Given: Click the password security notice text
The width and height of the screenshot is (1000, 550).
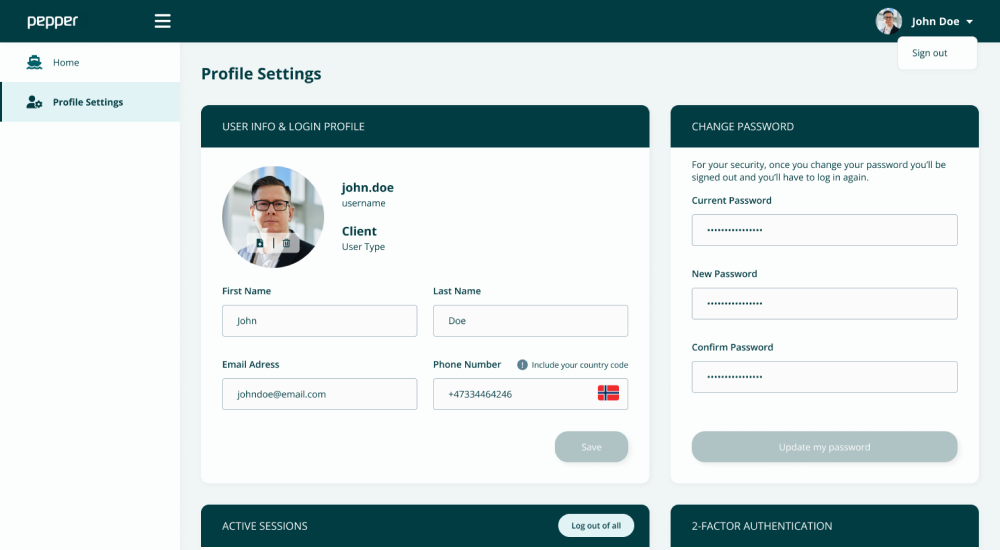Looking at the screenshot, I should (819, 171).
